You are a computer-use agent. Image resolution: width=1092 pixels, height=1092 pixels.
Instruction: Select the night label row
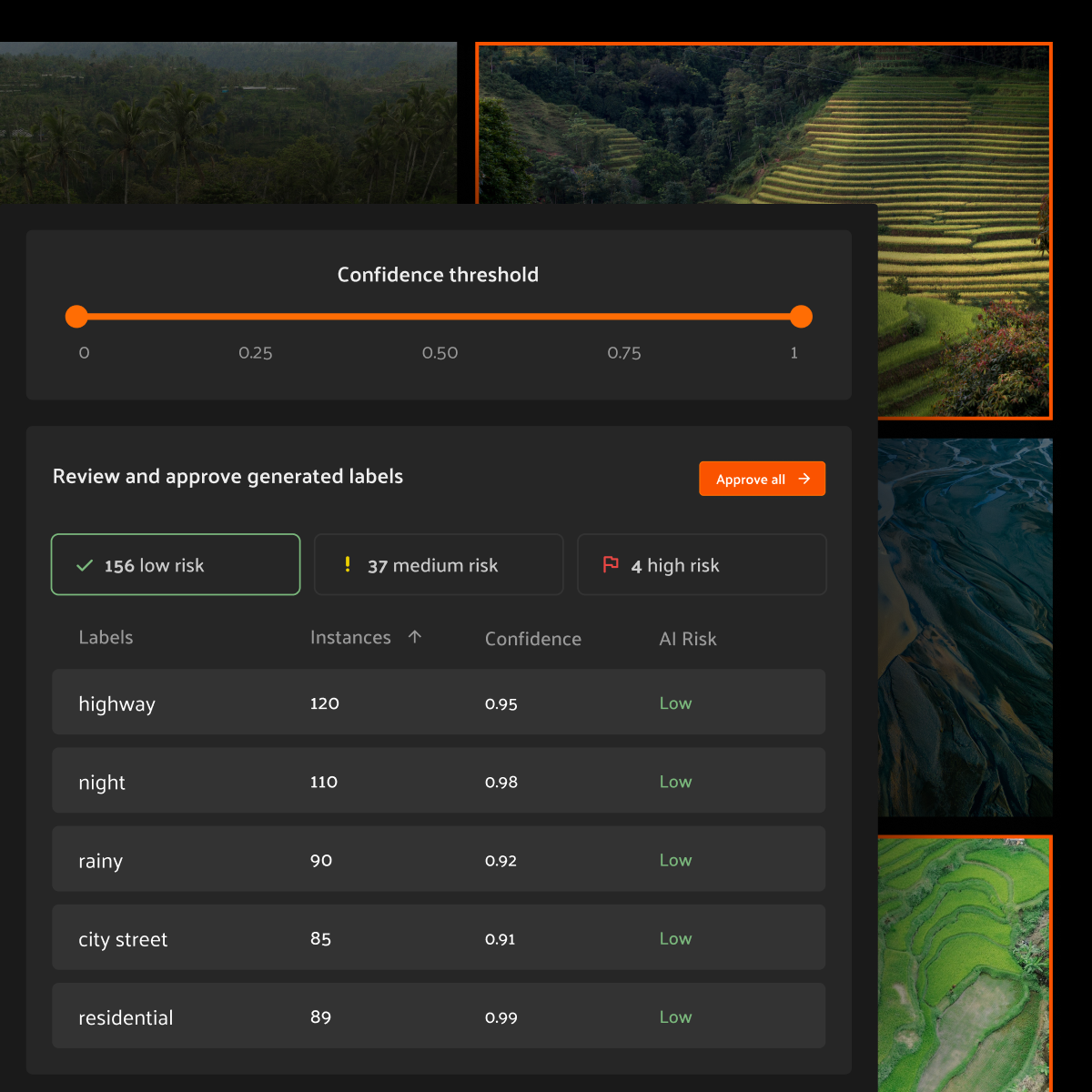tap(439, 781)
